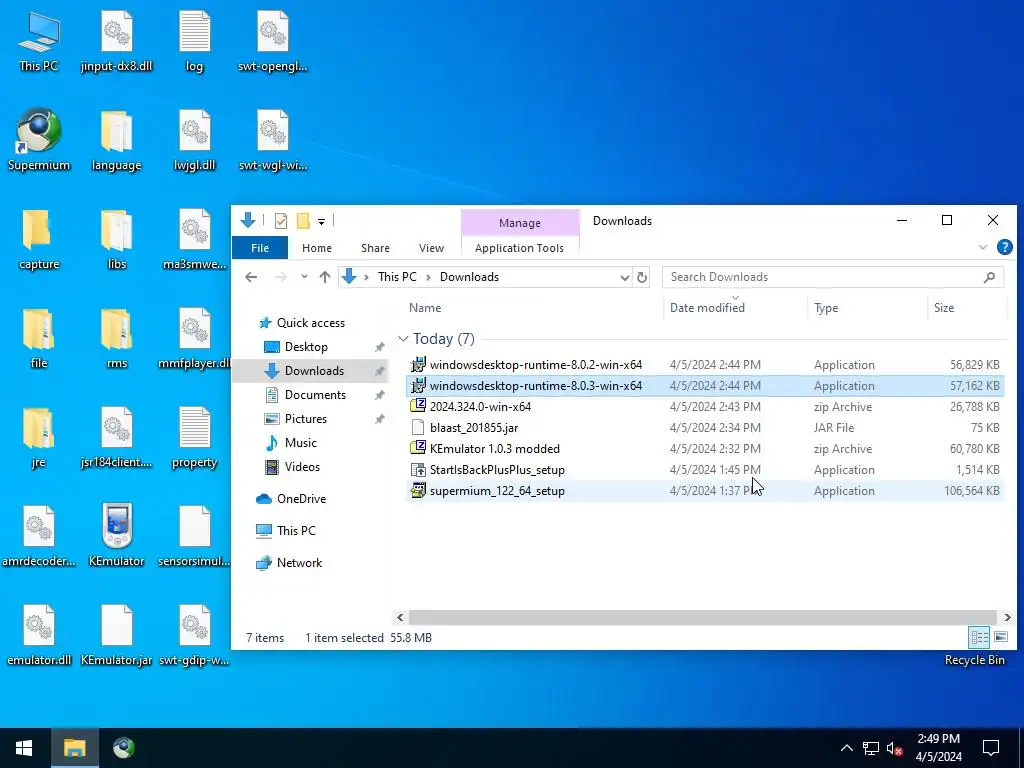Select KEmulator 1.0.3 modded archive
Screen dimensions: 1024x768
(x=705, y=449)
